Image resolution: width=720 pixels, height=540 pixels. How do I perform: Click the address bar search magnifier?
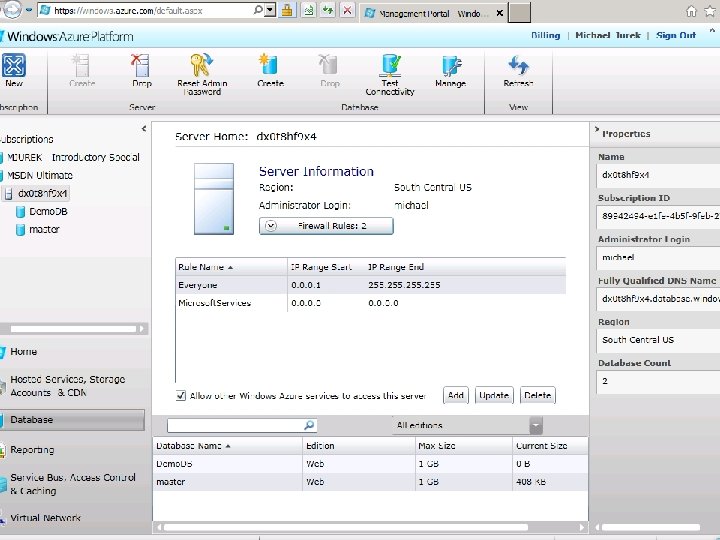pos(258,10)
